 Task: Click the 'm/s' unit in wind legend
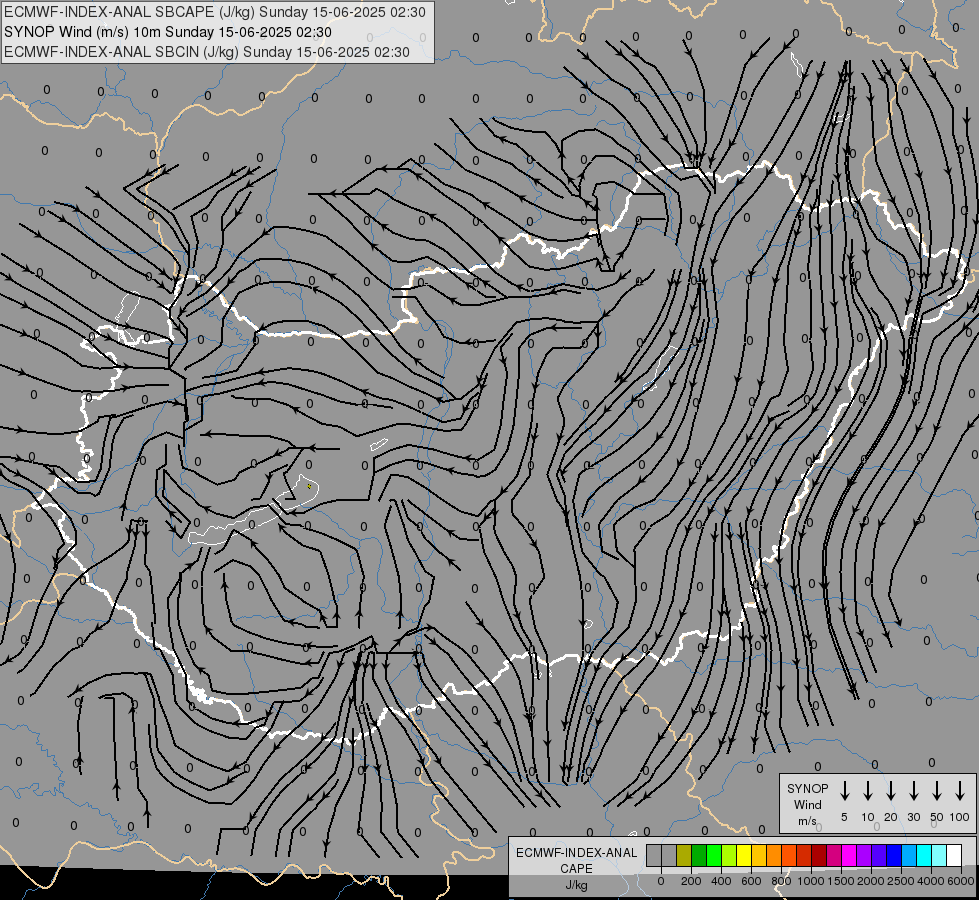tap(807, 821)
